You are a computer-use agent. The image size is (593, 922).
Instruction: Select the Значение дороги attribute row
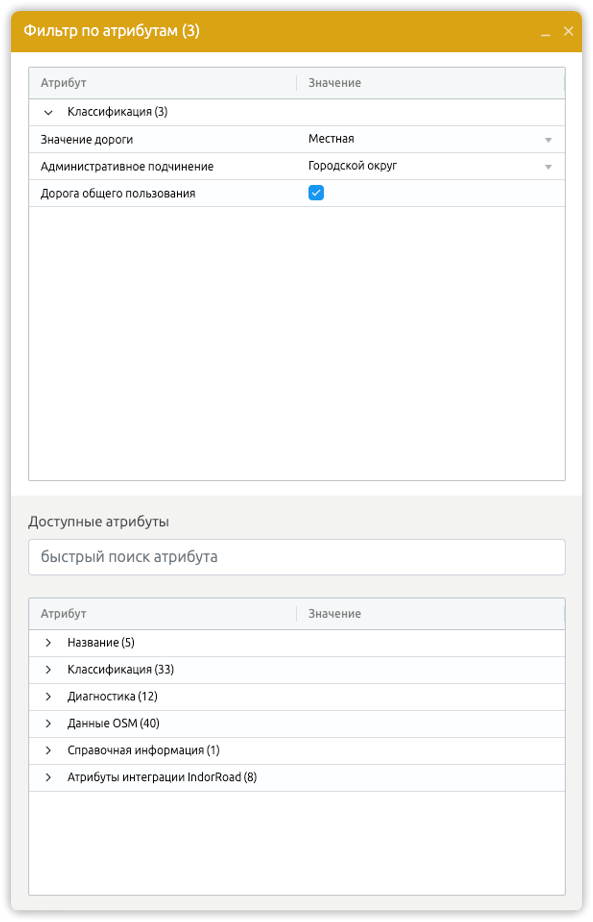tap(296, 139)
